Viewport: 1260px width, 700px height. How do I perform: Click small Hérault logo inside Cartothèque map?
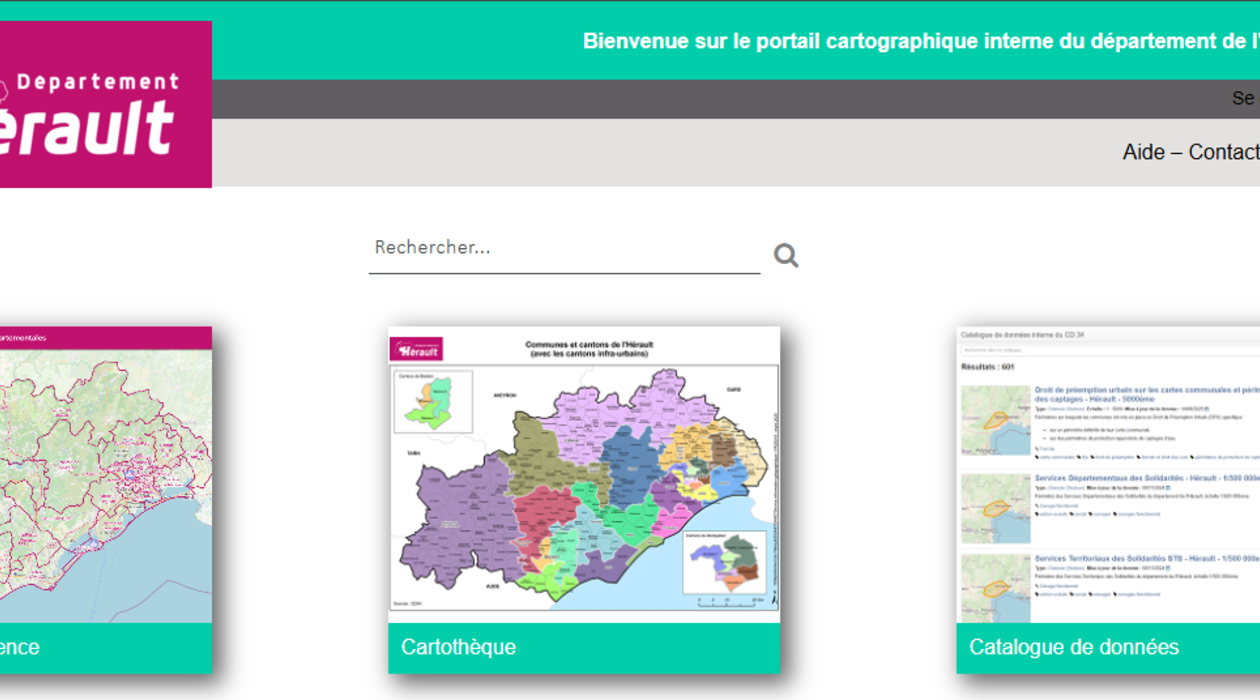click(416, 349)
